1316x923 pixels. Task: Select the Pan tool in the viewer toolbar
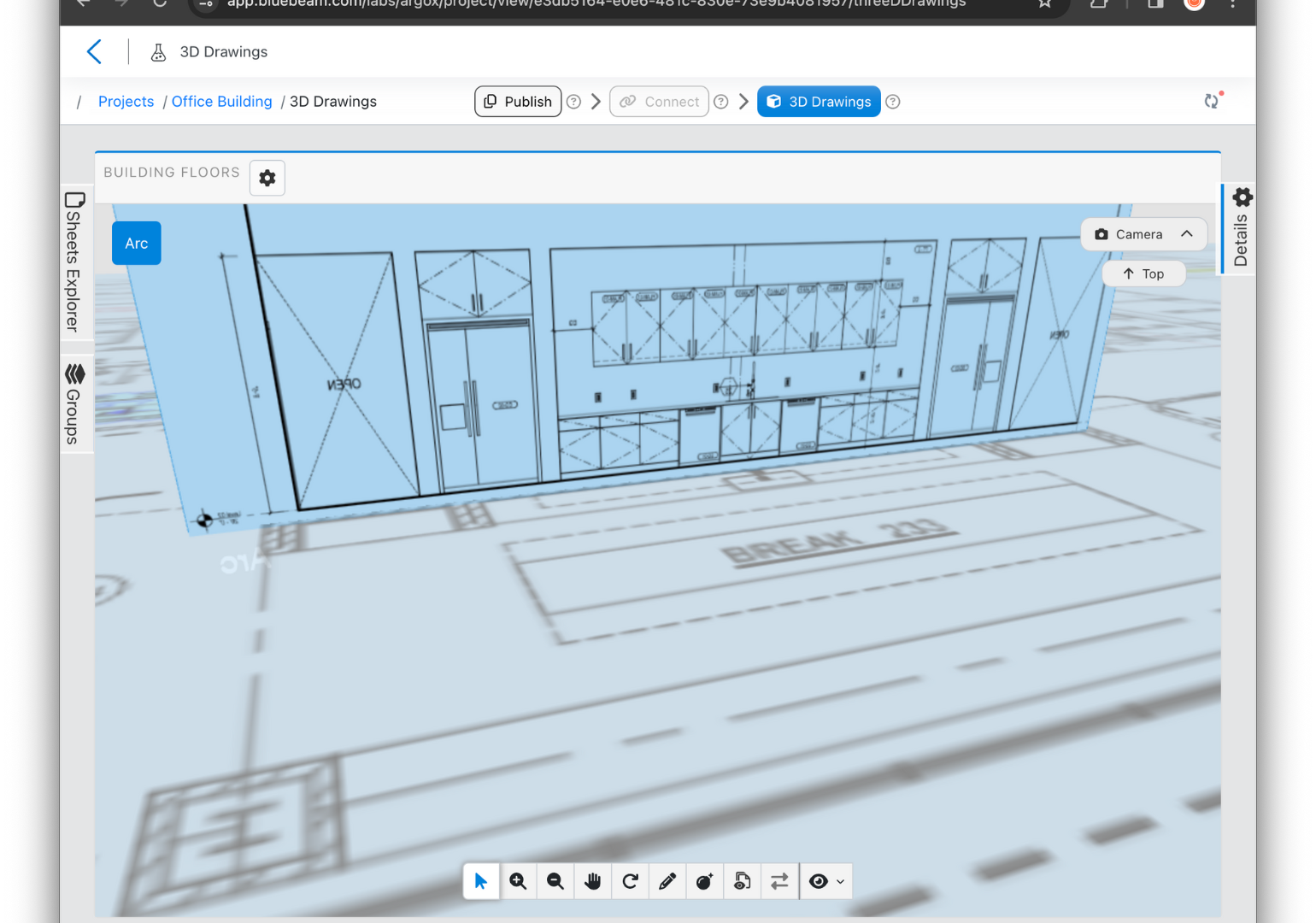[592, 881]
